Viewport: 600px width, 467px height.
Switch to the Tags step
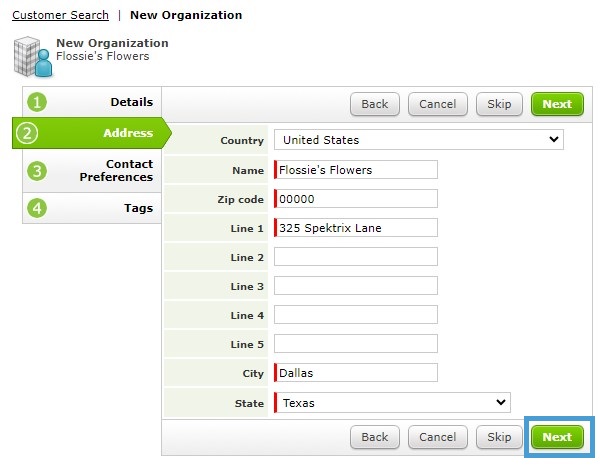(92, 208)
